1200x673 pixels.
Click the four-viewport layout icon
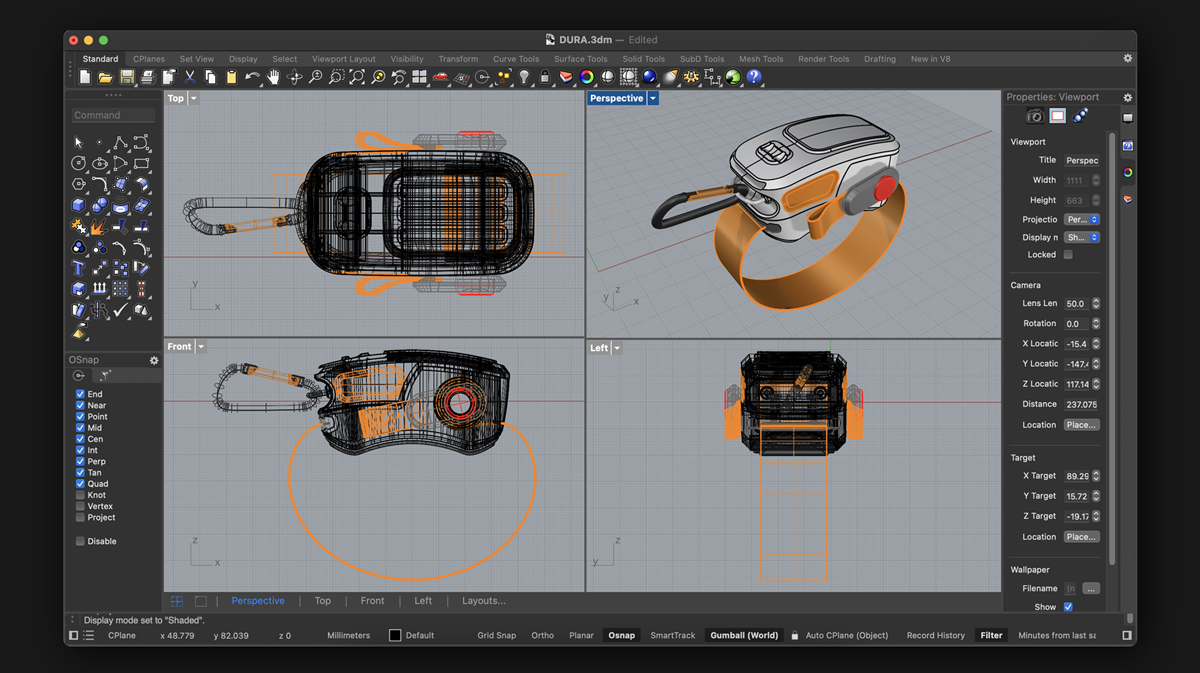pos(419,77)
